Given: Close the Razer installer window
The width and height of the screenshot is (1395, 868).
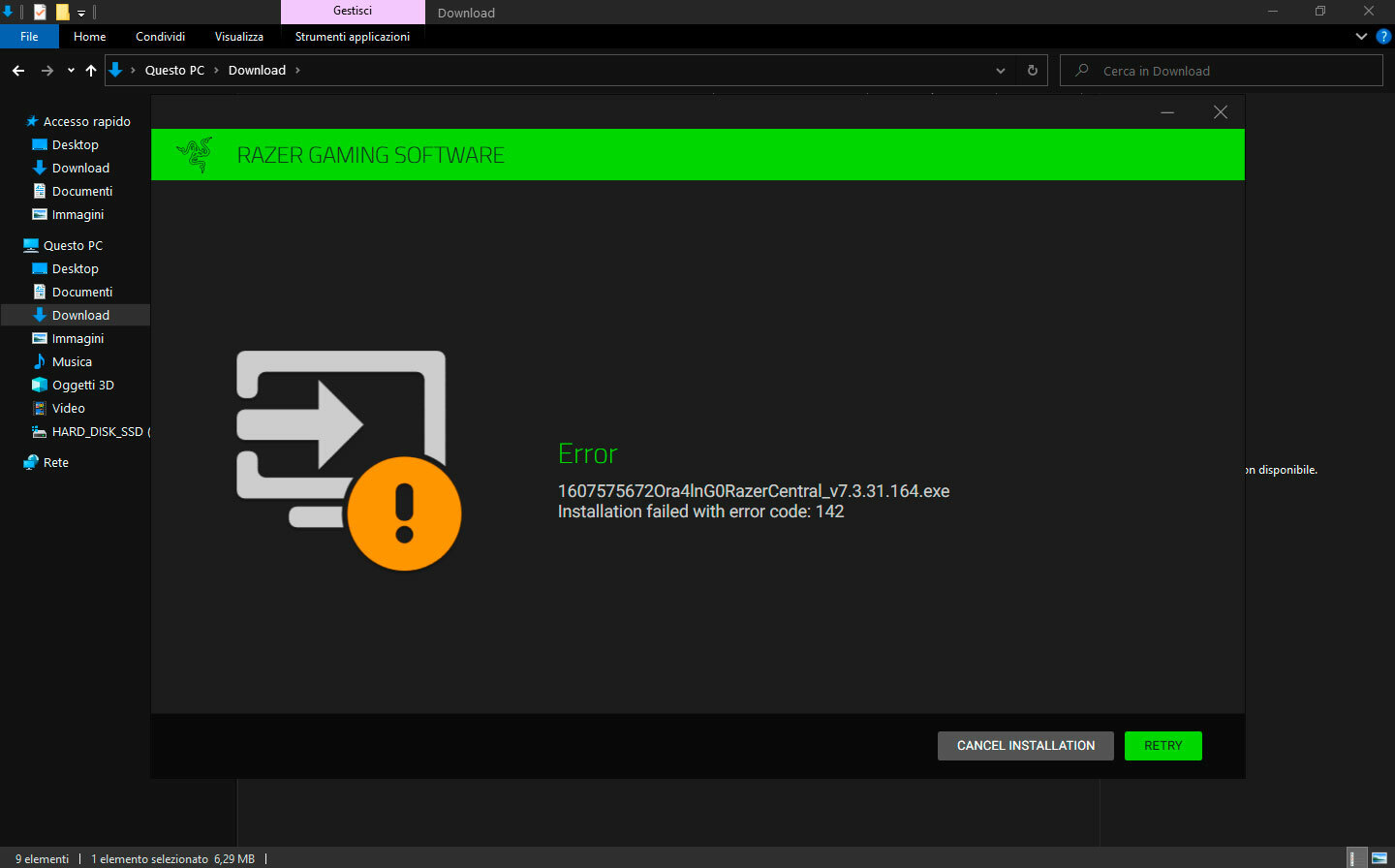Looking at the screenshot, I should click(x=1221, y=112).
